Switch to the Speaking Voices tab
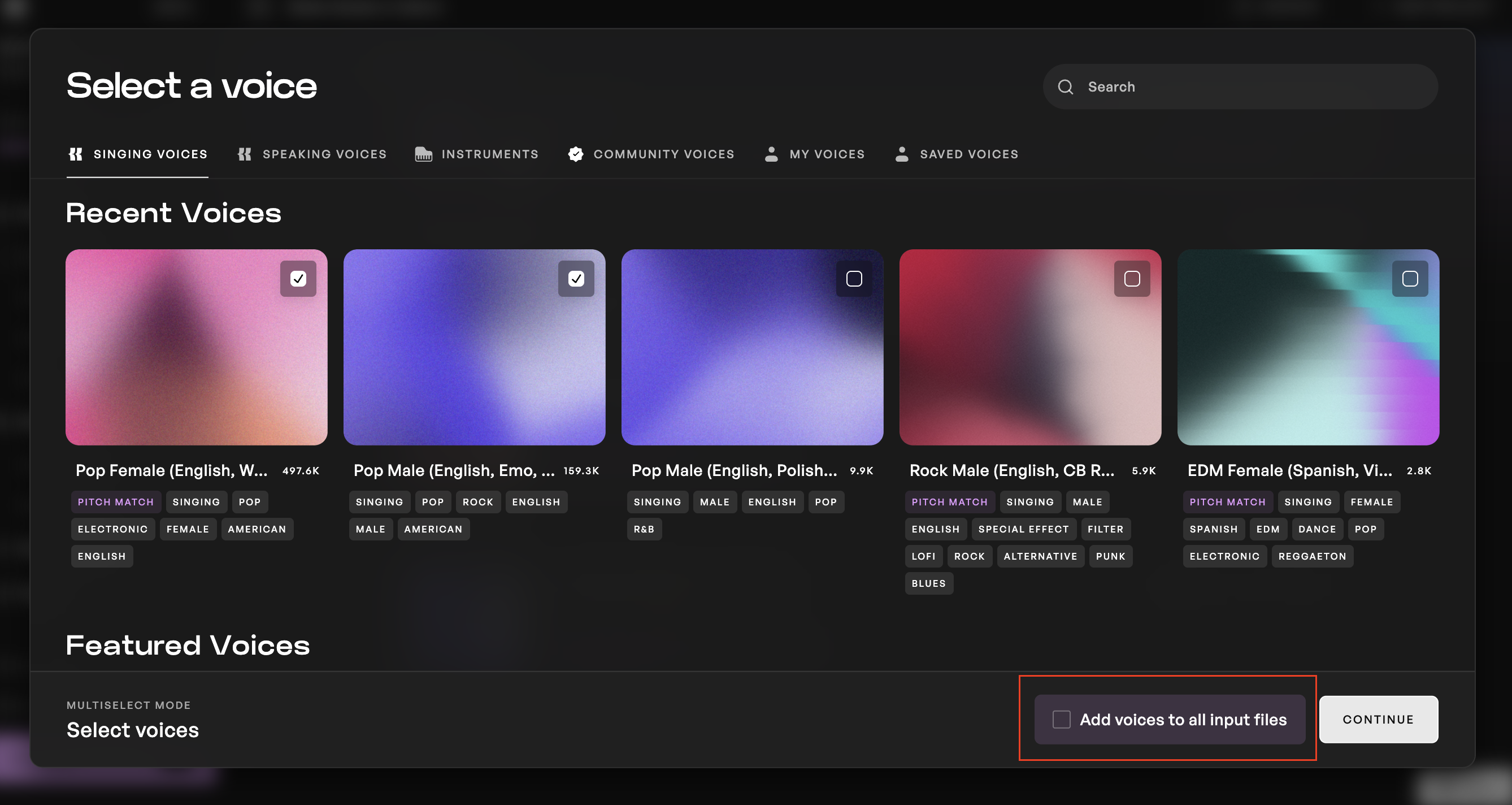The height and width of the screenshot is (805, 1512). [x=312, y=154]
